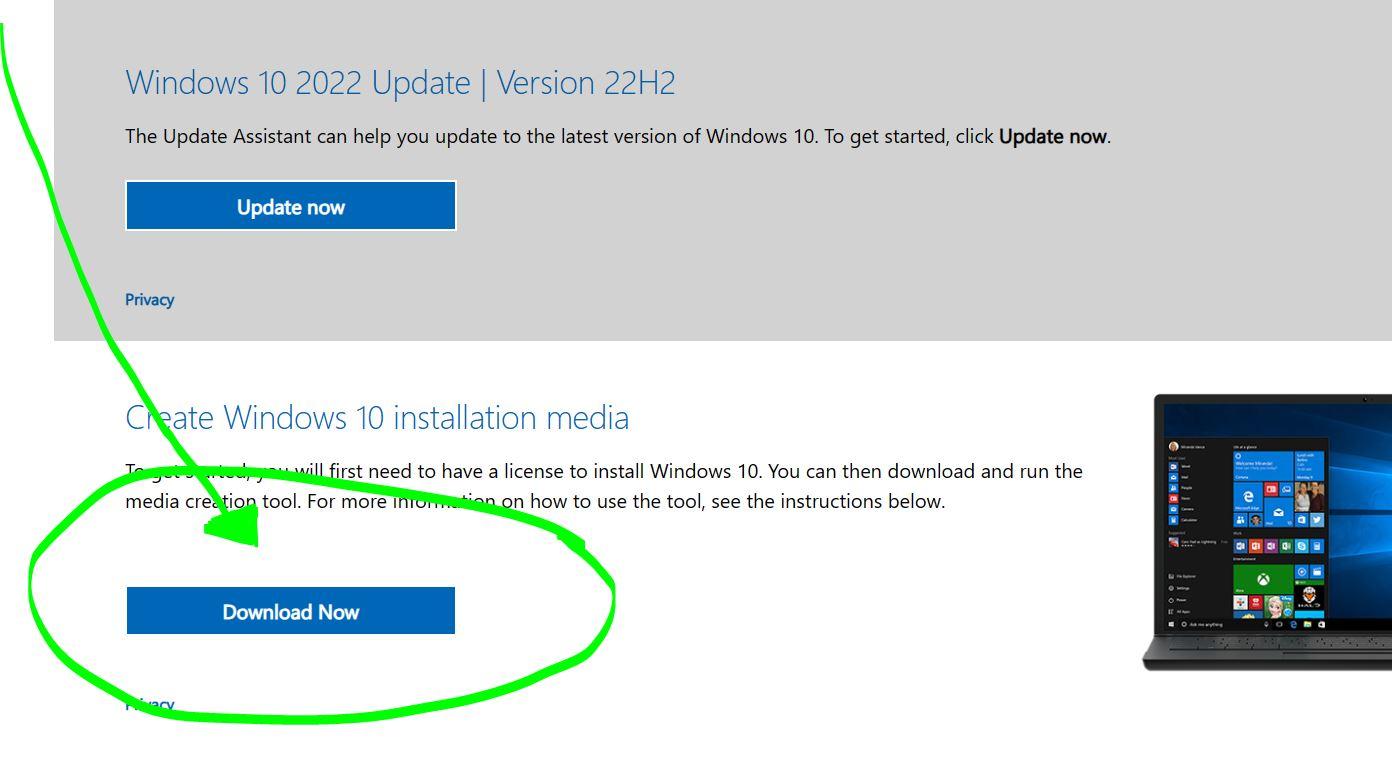Open the Skype tile in the Work group

click(x=1300, y=546)
